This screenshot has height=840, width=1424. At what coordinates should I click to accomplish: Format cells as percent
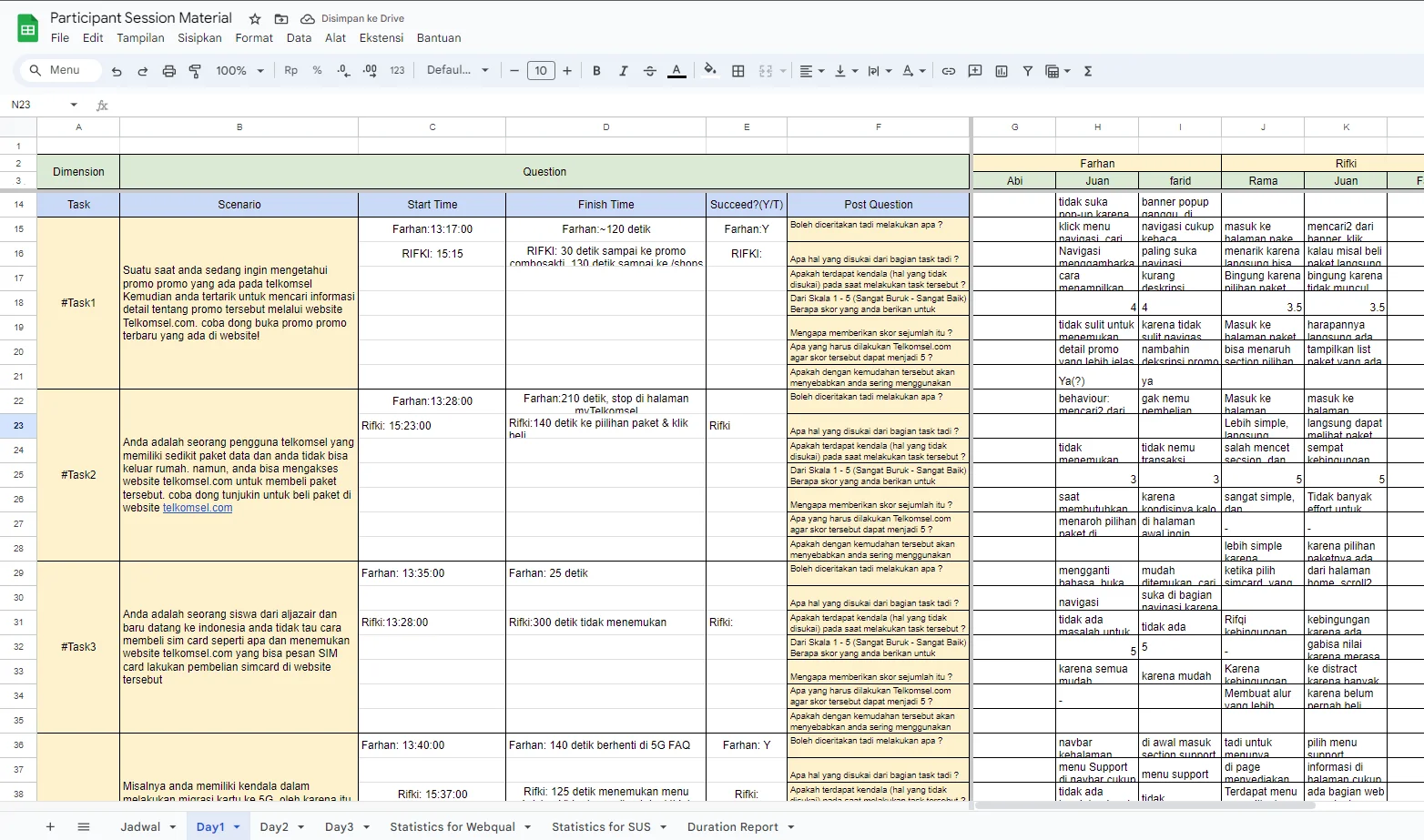[x=318, y=71]
